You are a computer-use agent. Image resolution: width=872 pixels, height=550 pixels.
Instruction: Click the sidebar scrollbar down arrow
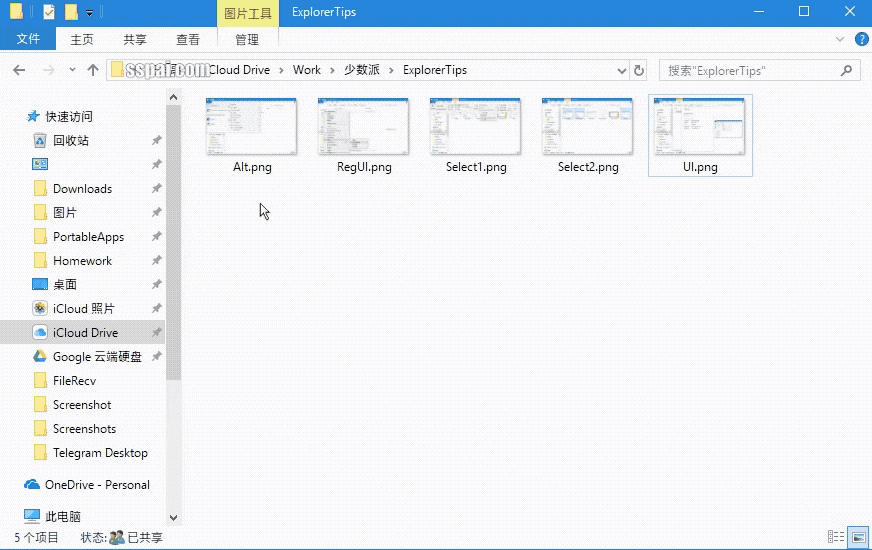click(x=174, y=518)
